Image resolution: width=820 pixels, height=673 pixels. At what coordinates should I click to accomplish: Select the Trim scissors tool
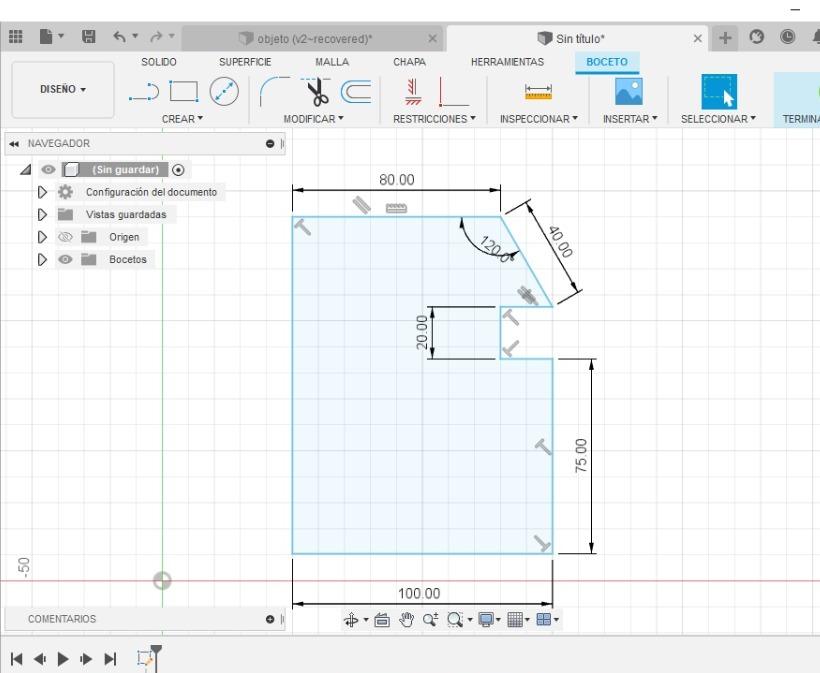316,92
